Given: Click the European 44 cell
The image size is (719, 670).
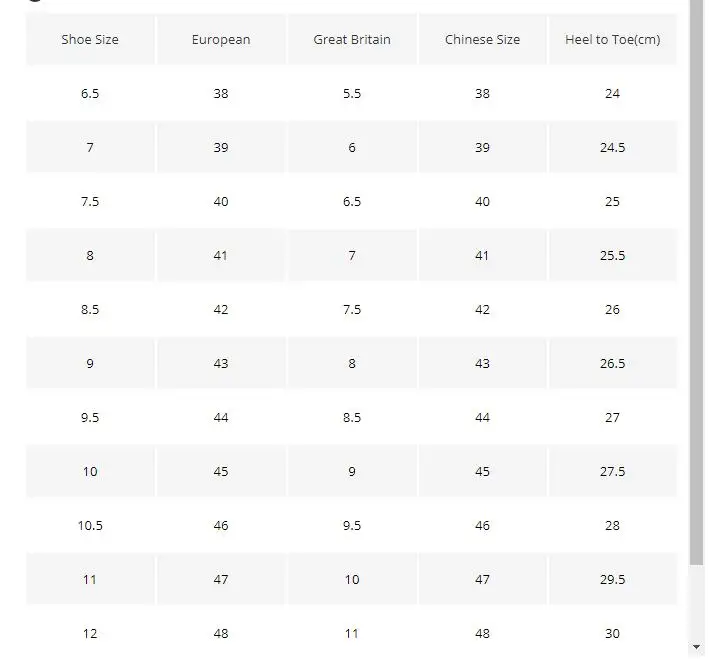Looking at the screenshot, I should (221, 418).
